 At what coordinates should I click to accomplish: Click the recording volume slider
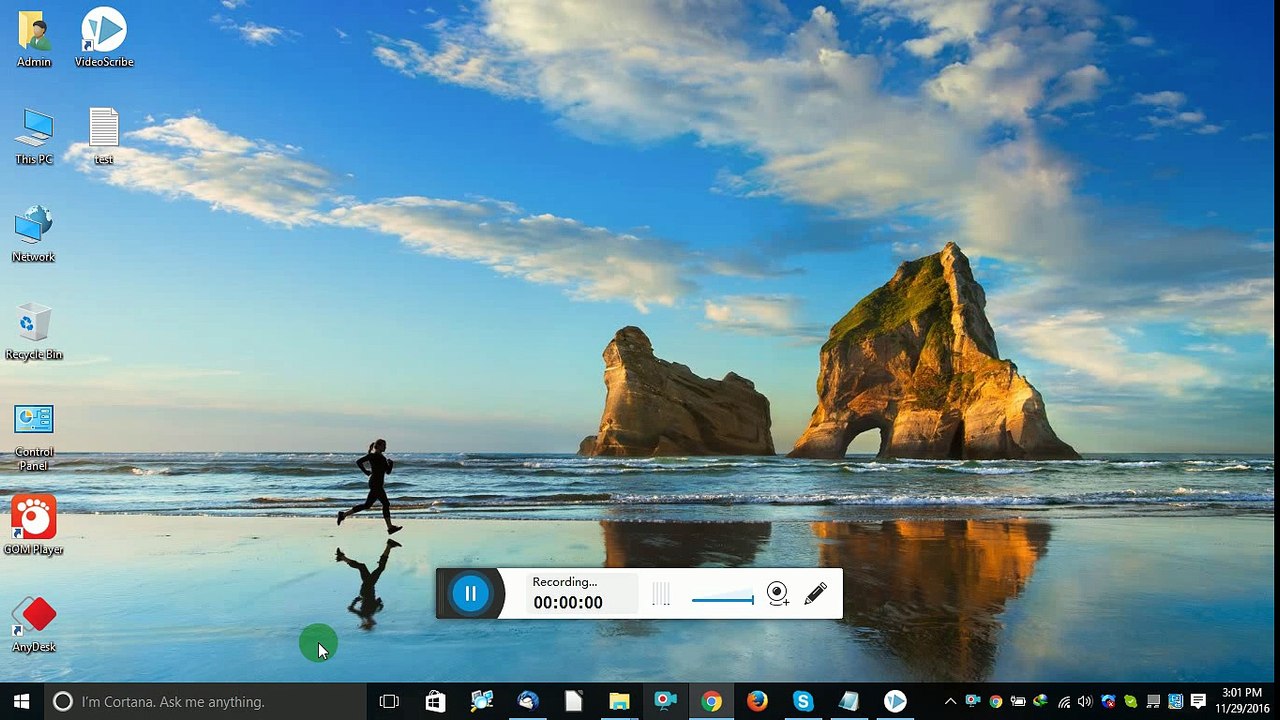pos(722,599)
